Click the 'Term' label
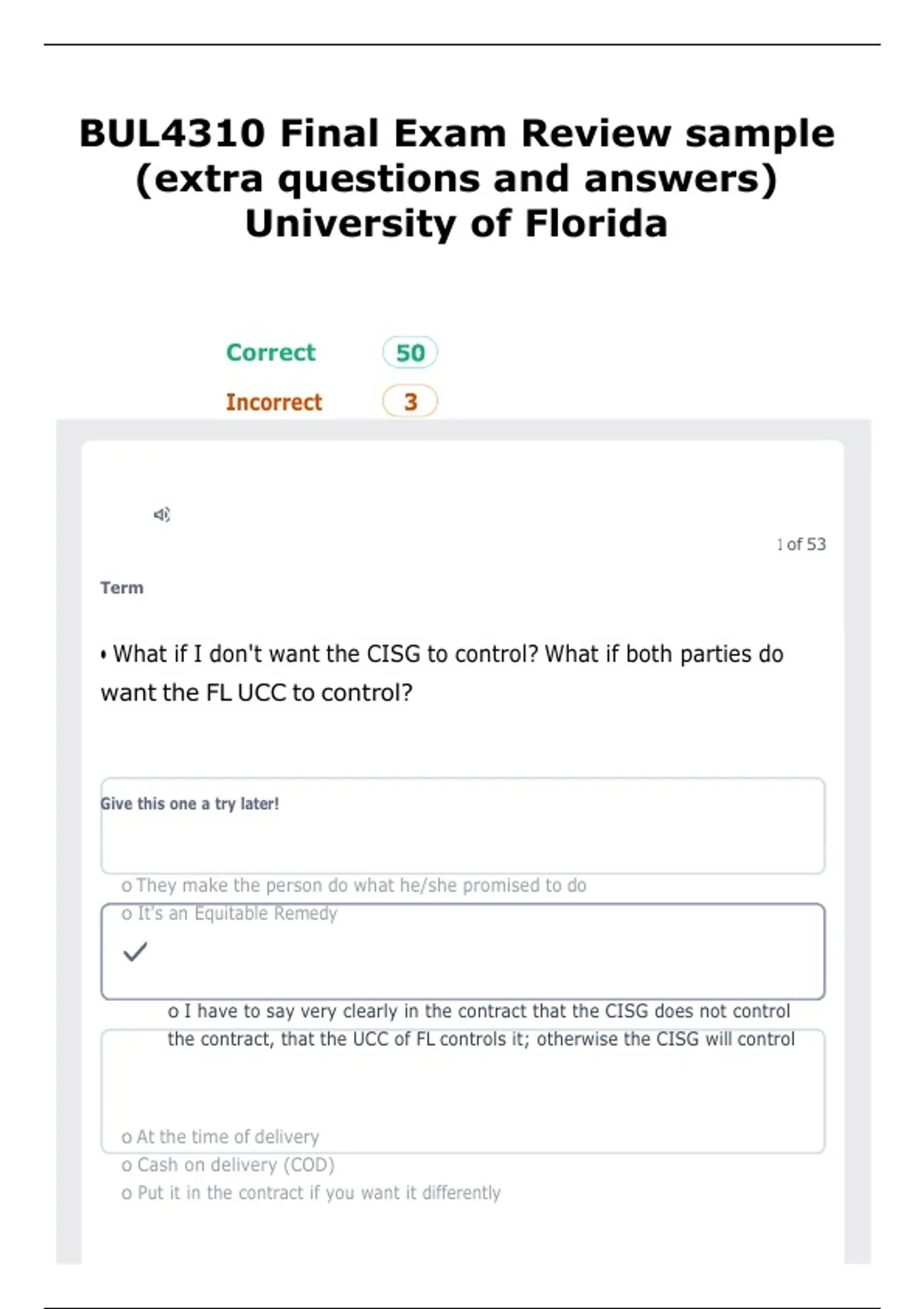 [x=122, y=588]
